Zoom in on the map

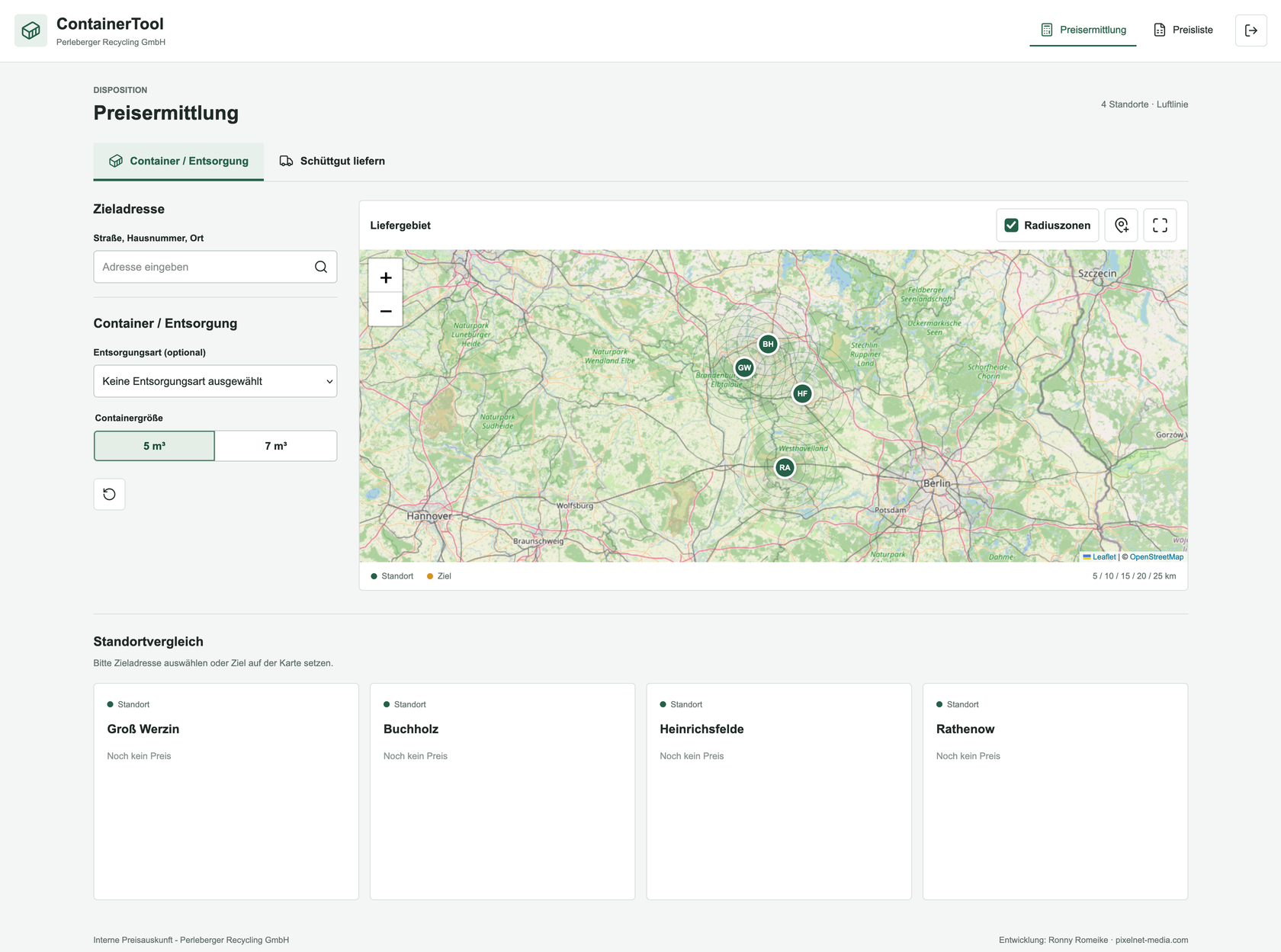point(386,277)
